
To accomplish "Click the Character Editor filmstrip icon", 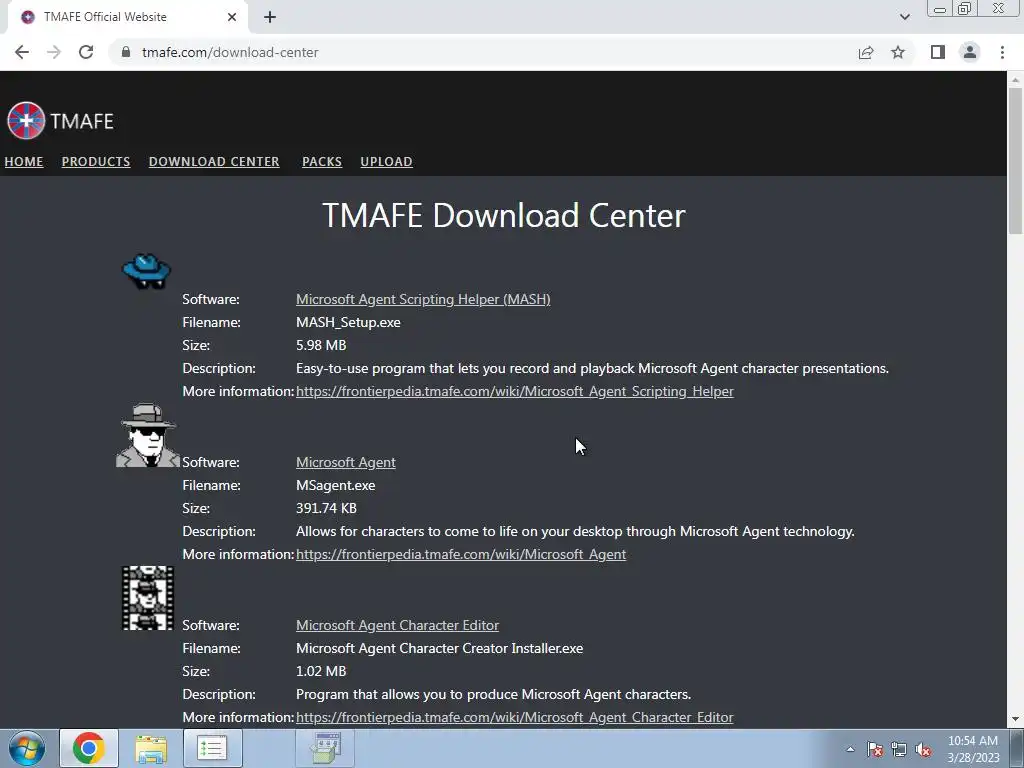I will point(148,598).
